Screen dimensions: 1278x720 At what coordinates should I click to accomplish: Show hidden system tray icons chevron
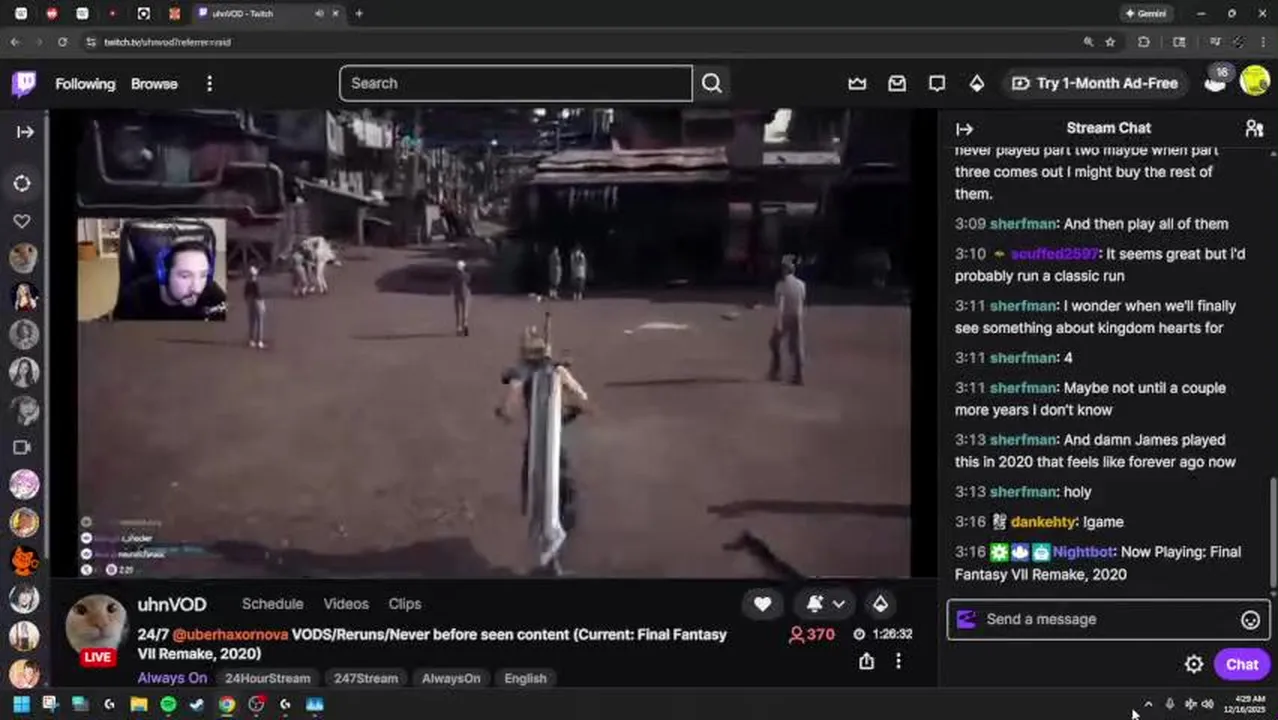(x=1148, y=704)
